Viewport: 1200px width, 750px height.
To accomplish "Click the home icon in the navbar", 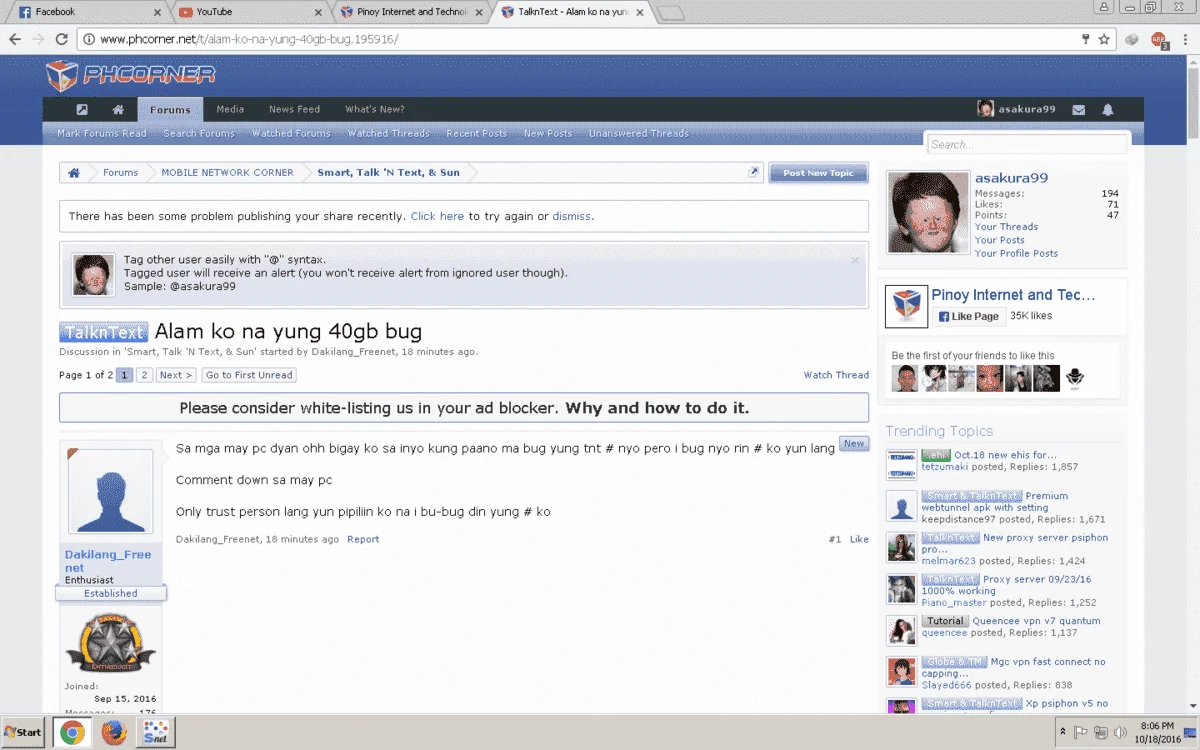I will [118, 110].
